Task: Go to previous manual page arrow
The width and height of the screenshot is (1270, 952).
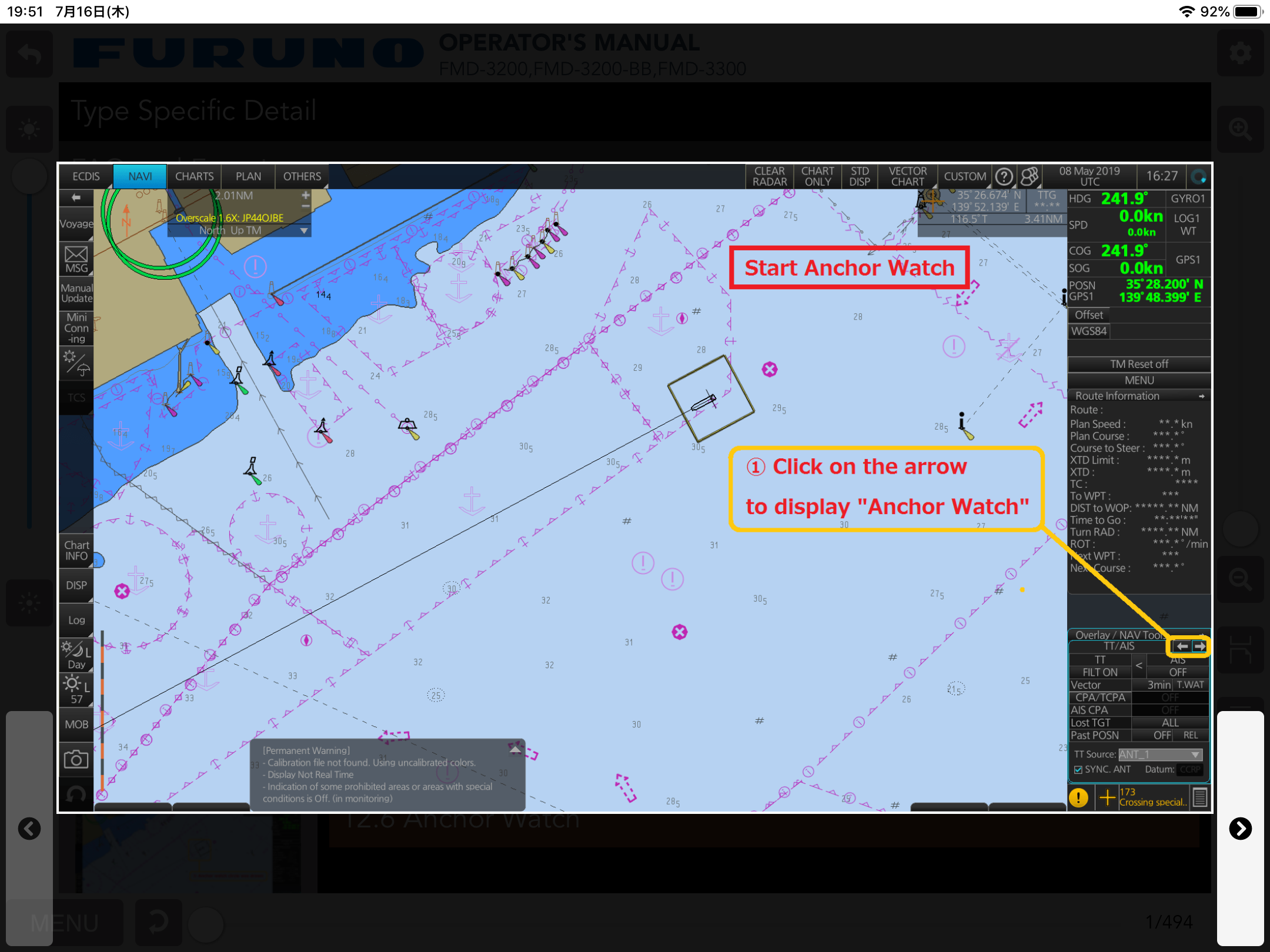Action: (29, 829)
